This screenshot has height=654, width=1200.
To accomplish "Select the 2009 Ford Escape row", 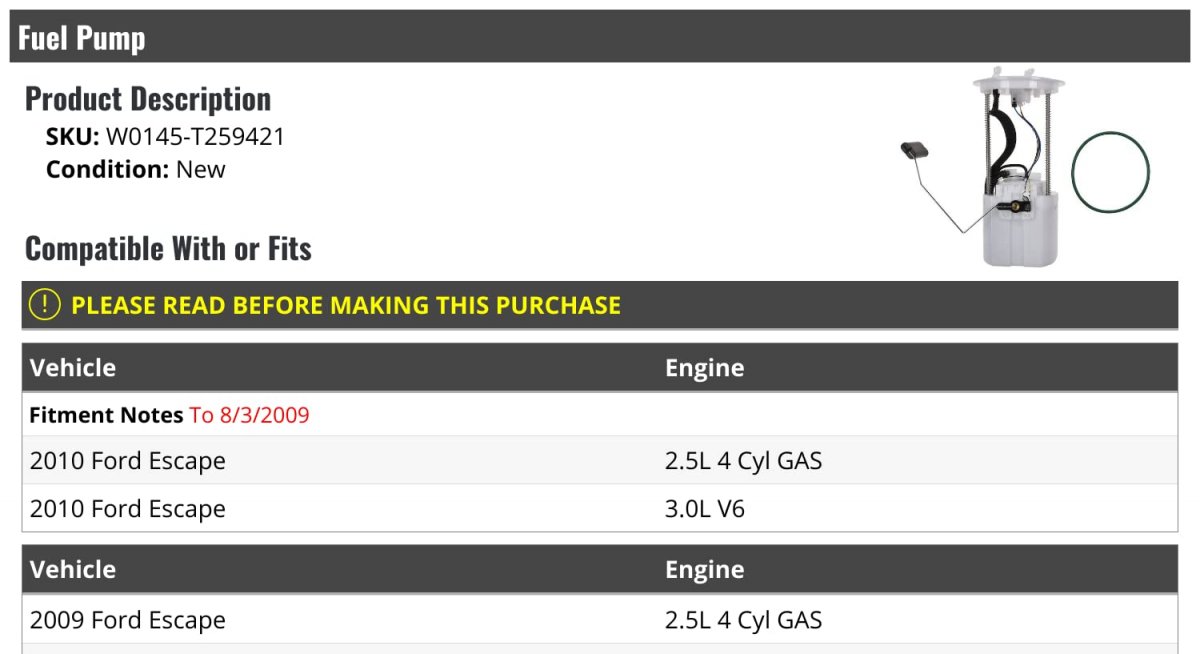I will tap(600, 620).
